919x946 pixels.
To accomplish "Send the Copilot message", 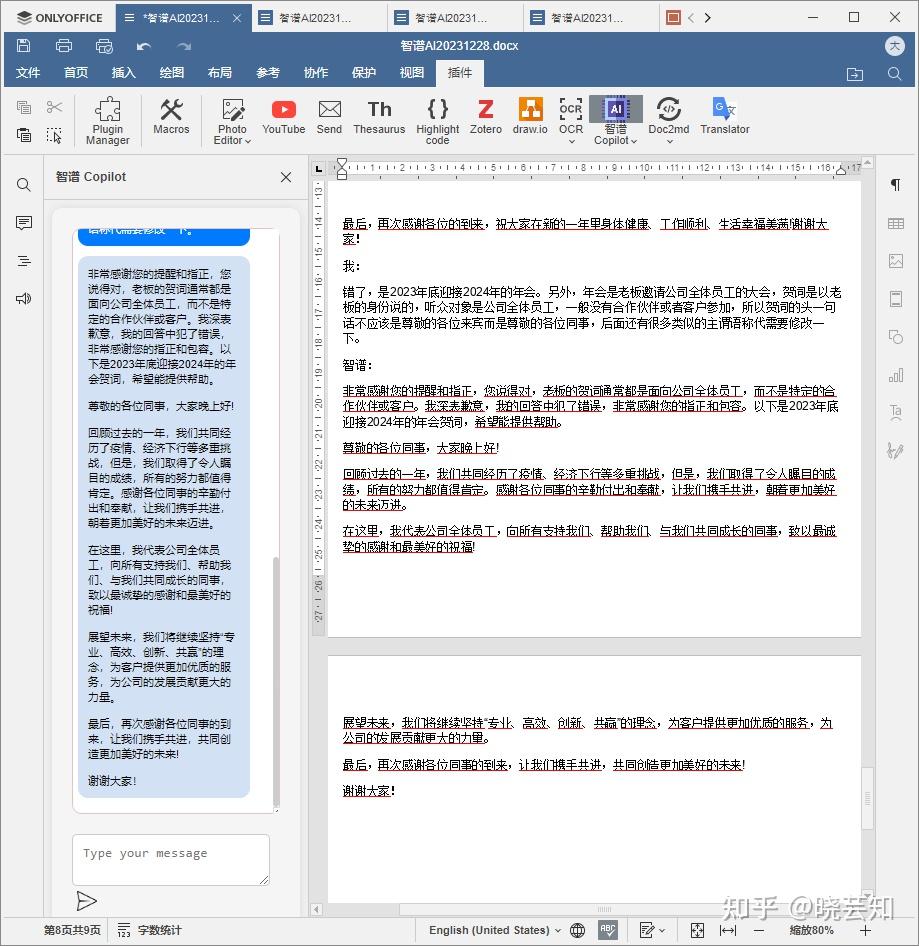I will pos(86,901).
